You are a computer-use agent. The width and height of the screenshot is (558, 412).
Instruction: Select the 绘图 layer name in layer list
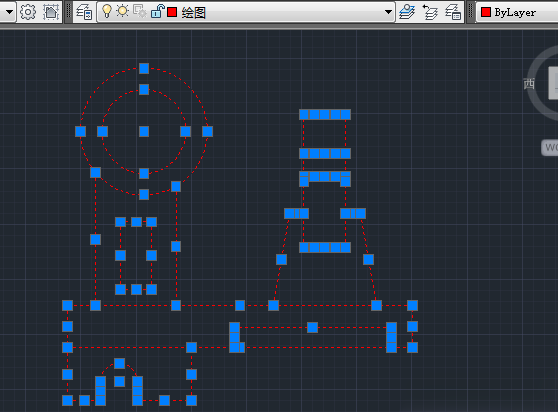[194, 12]
